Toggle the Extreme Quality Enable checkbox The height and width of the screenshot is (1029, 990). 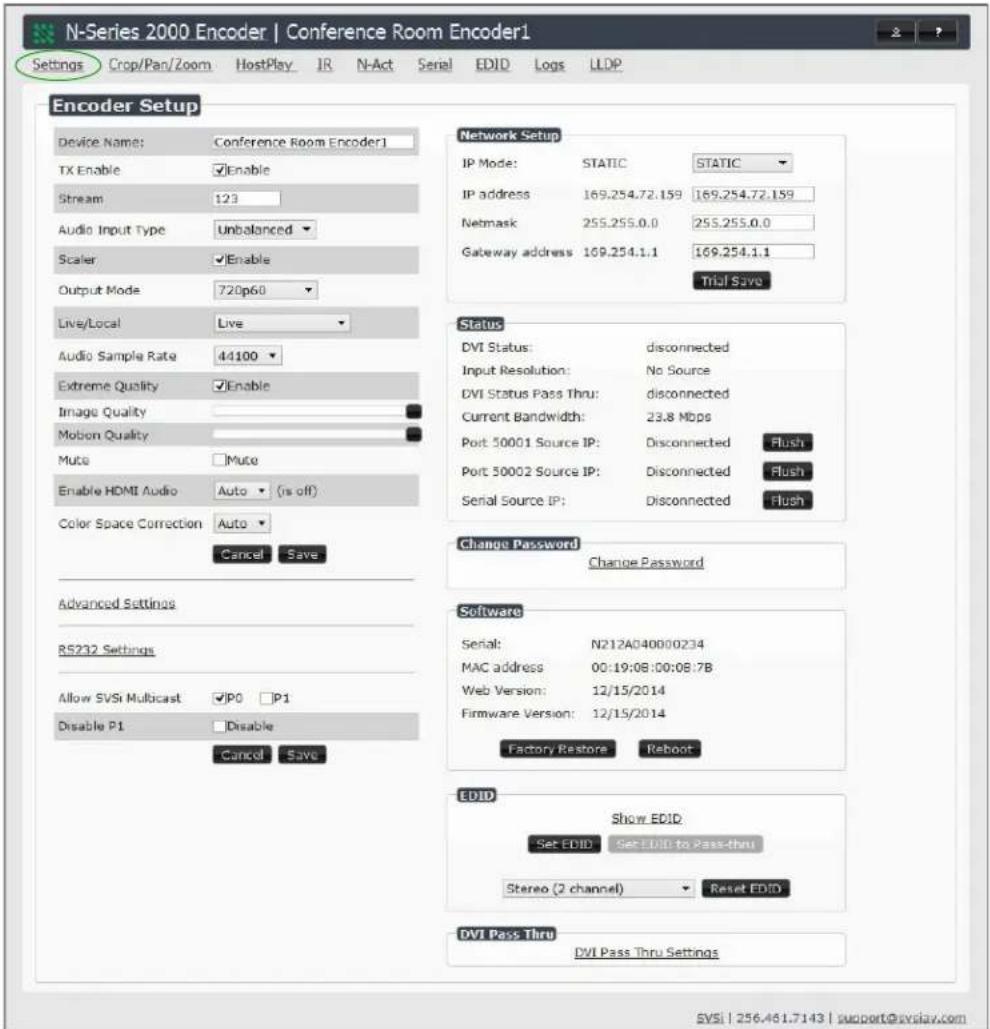pyautogui.click(x=219, y=386)
